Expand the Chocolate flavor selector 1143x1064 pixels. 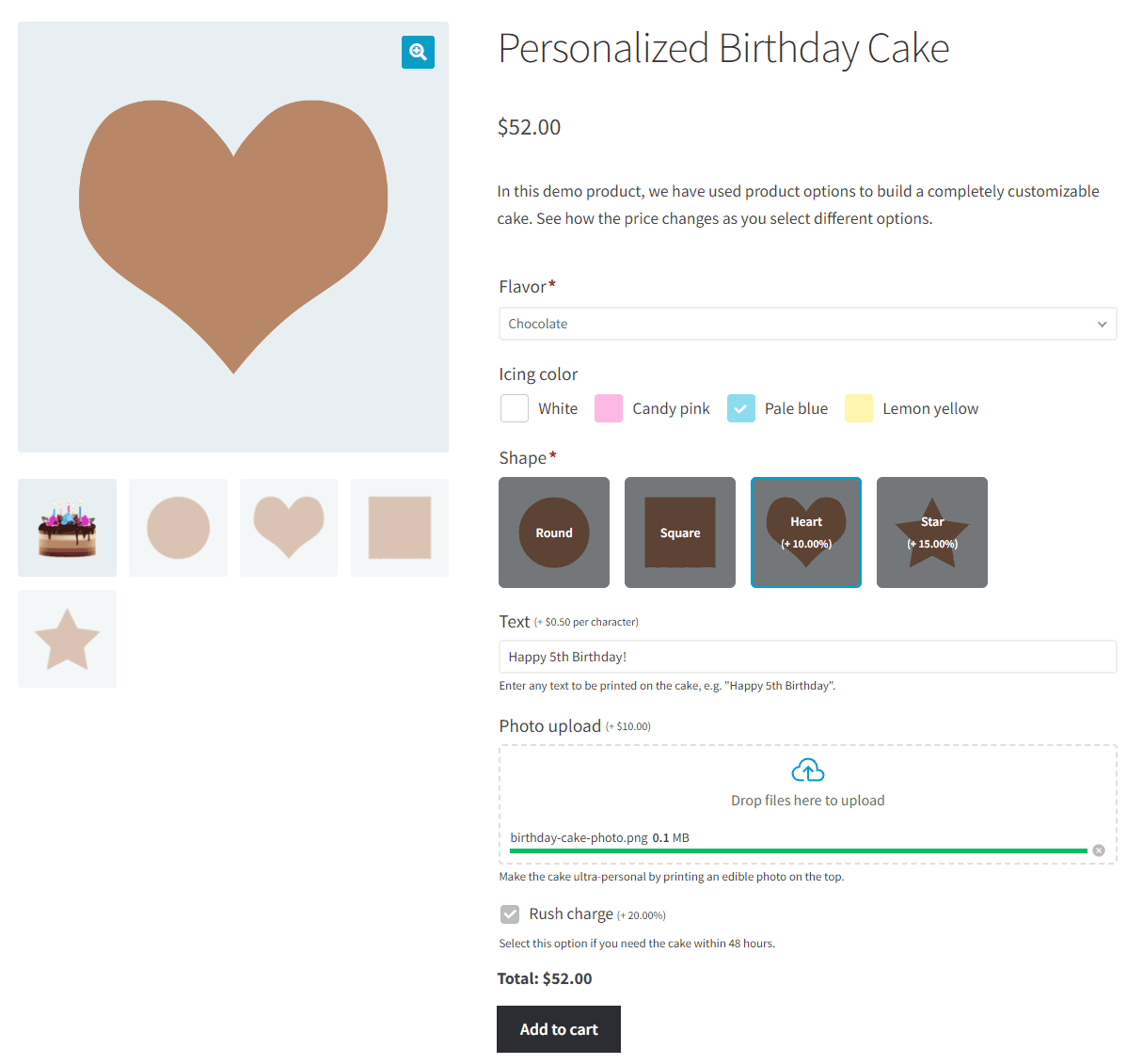[x=807, y=324]
